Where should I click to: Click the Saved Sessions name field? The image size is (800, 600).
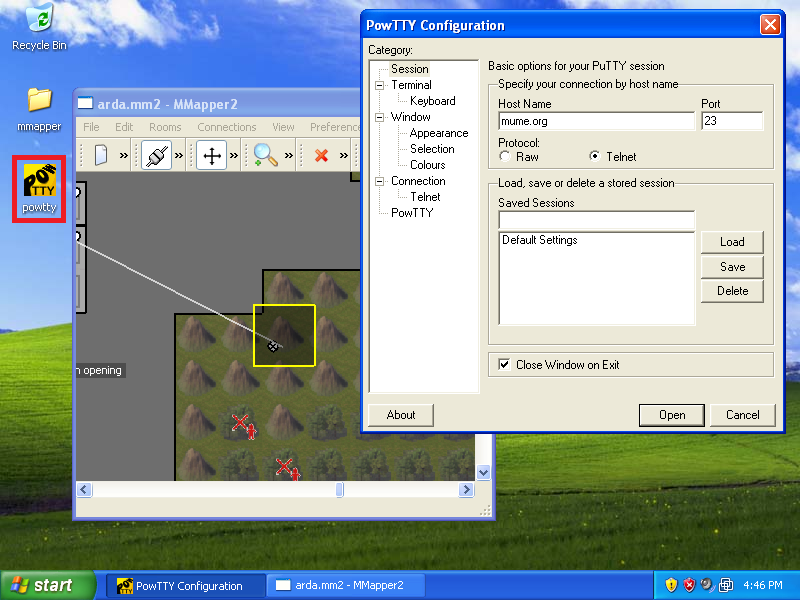click(x=596, y=220)
